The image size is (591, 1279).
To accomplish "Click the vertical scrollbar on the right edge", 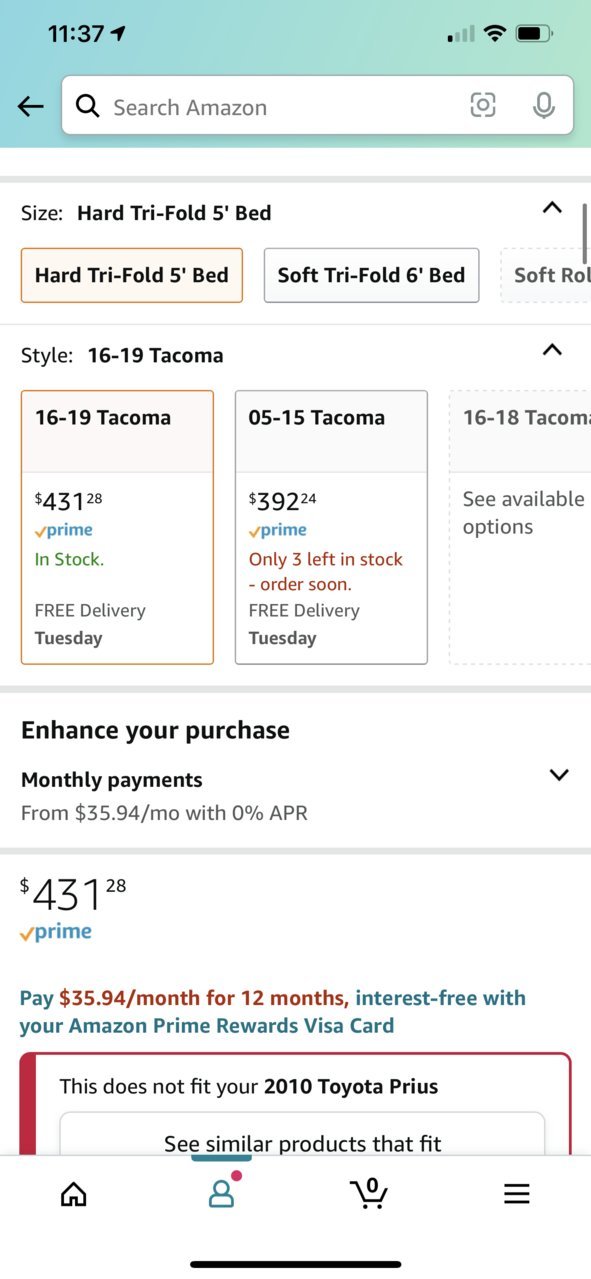I will [585, 232].
